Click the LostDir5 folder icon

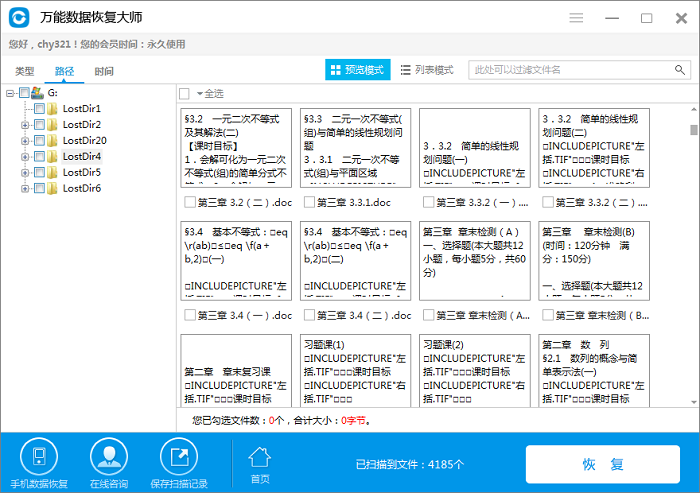[52, 172]
